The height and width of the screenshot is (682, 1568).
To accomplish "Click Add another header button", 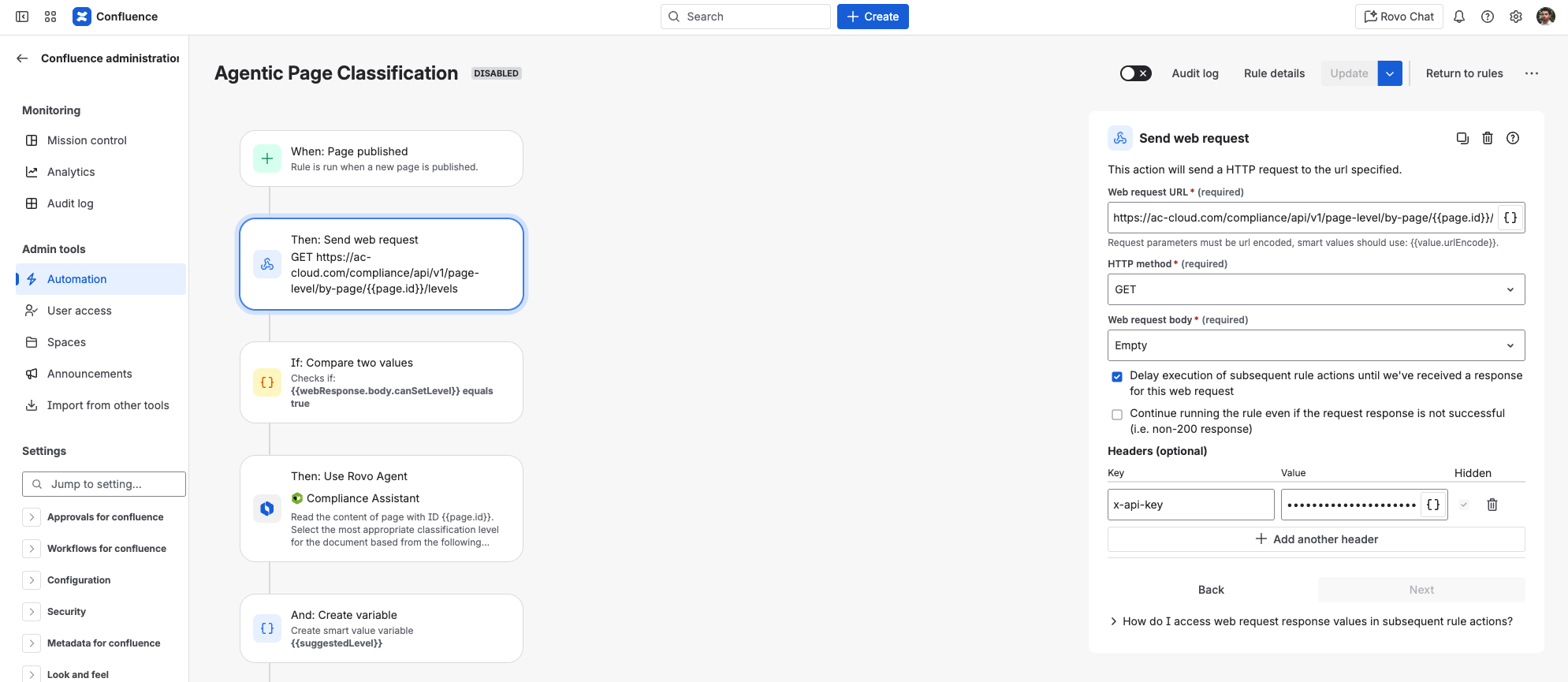I will (1316, 539).
